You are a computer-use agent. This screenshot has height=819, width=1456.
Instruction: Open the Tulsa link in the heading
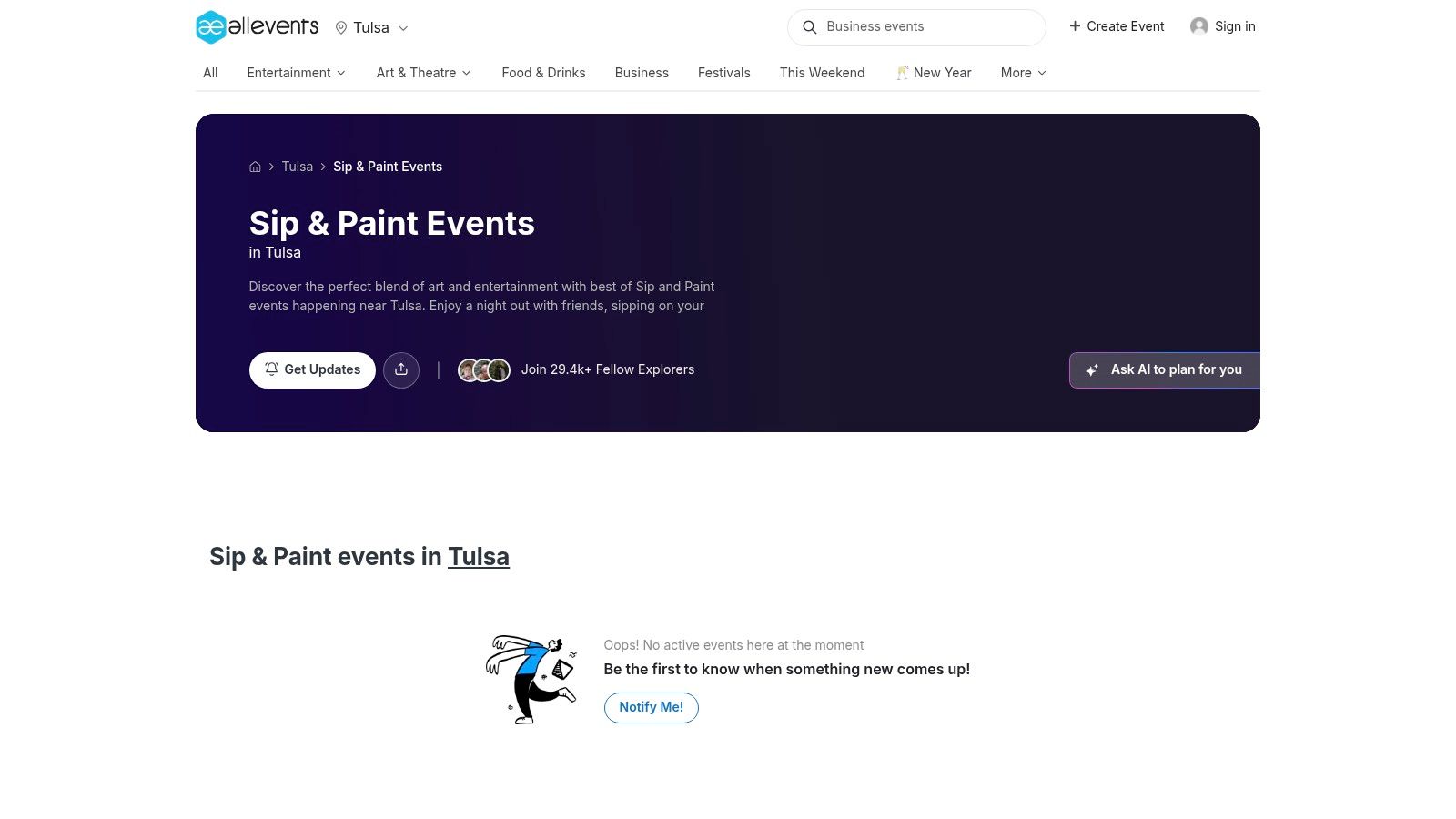click(479, 556)
